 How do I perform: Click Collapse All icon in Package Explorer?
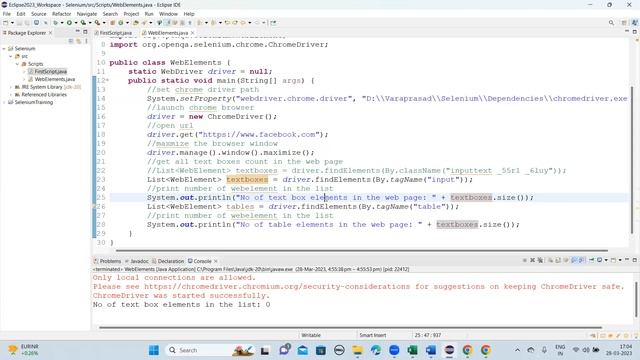pos(71,41)
